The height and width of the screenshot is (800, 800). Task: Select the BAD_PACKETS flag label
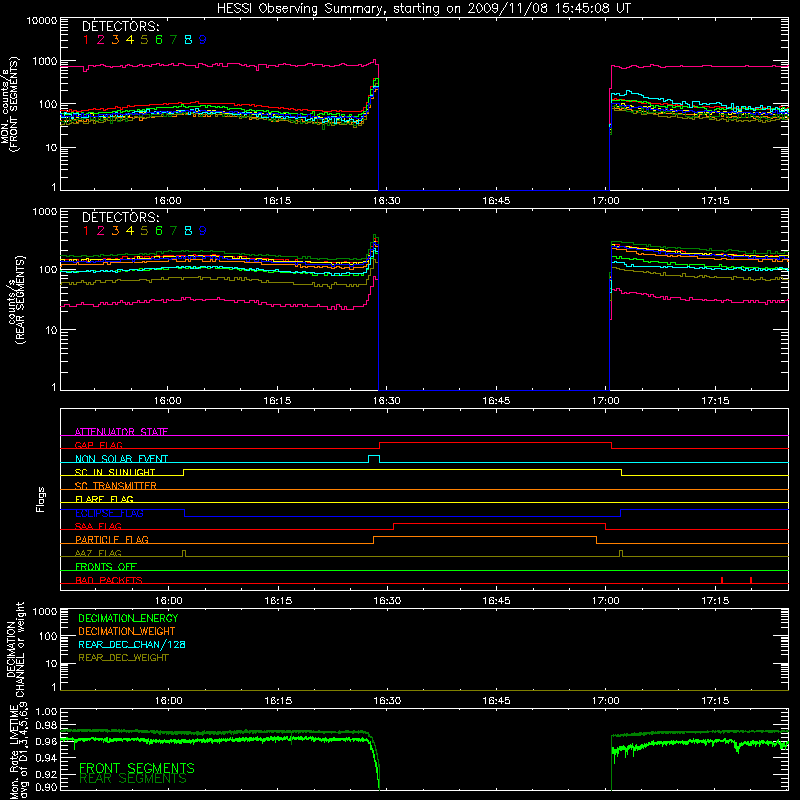pyautogui.click(x=109, y=580)
